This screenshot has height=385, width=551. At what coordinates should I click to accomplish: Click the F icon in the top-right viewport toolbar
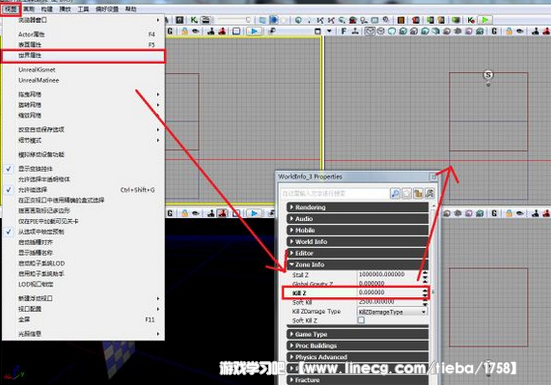pyautogui.click(x=343, y=31)
